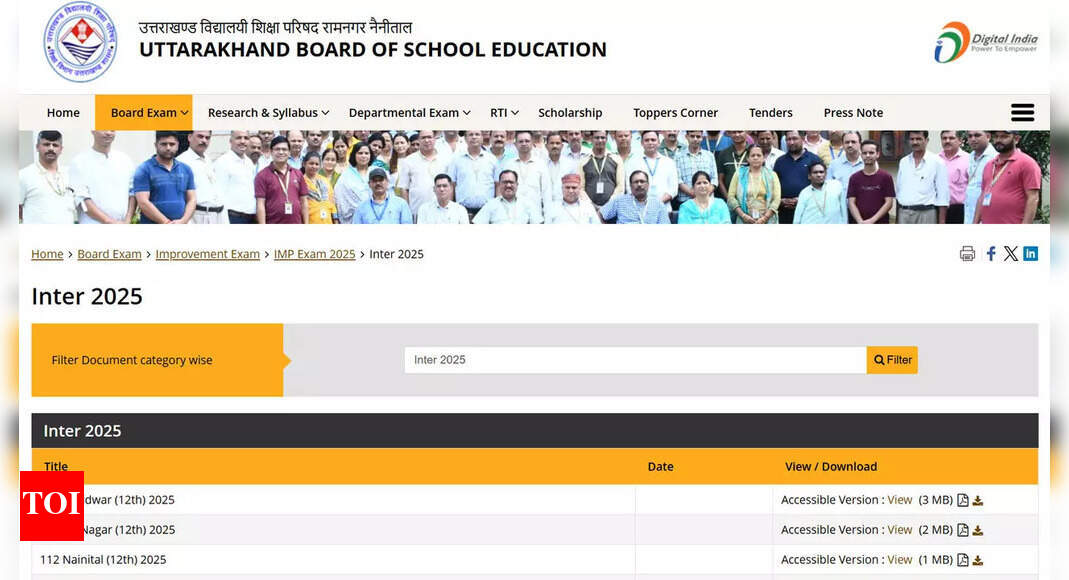This screenshot has width=1069, height=580.
Task: Expand the Board Exam dropdown menu
Action: coord(149,113)
